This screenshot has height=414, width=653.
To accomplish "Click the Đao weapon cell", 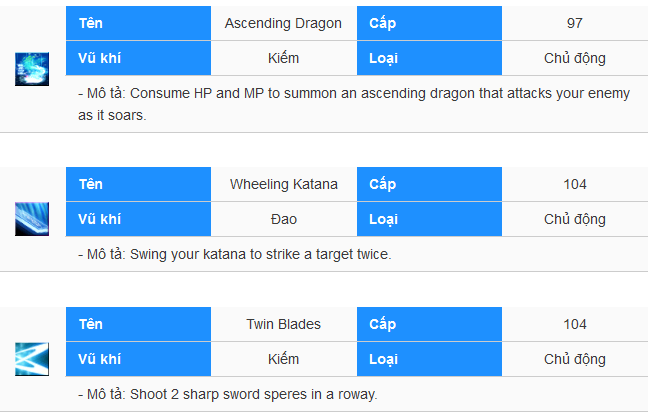I will click(284, 219).
